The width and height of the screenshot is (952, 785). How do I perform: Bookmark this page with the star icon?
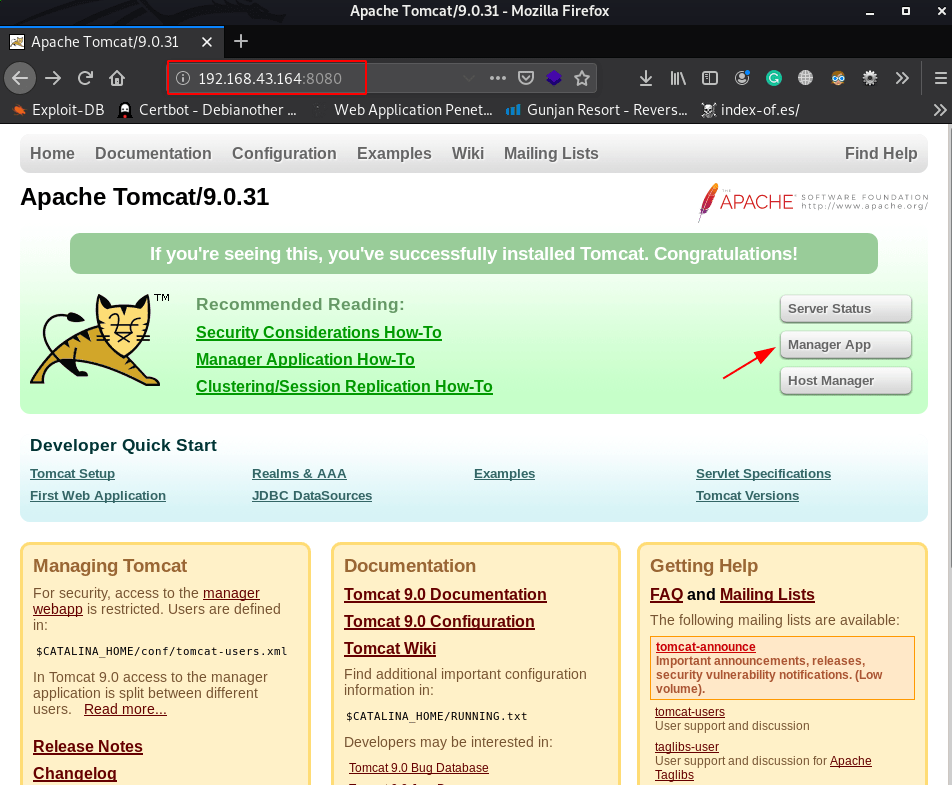pos(582,78)
